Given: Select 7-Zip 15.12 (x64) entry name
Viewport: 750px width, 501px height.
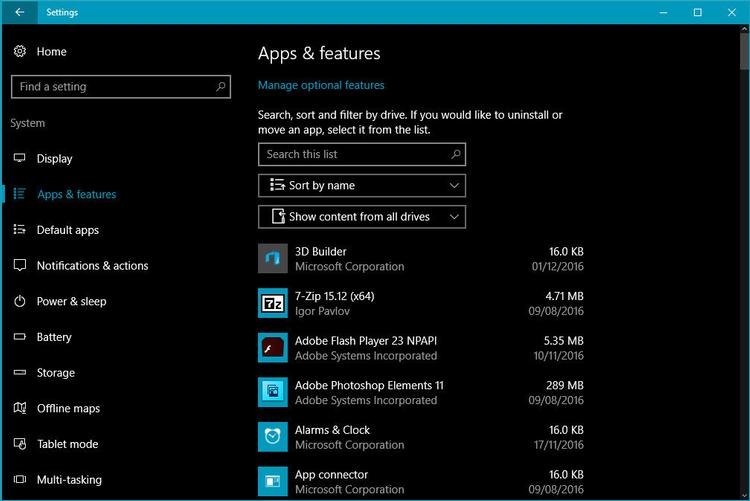Looking at the screenshot, I should click(x=334, y=296).
